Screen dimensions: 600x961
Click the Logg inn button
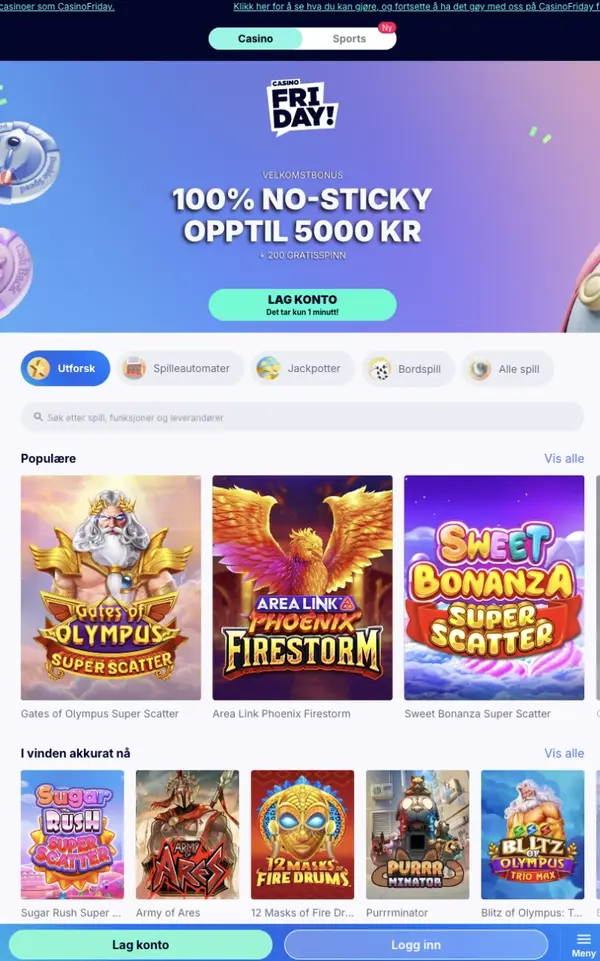tap(416, 944)
